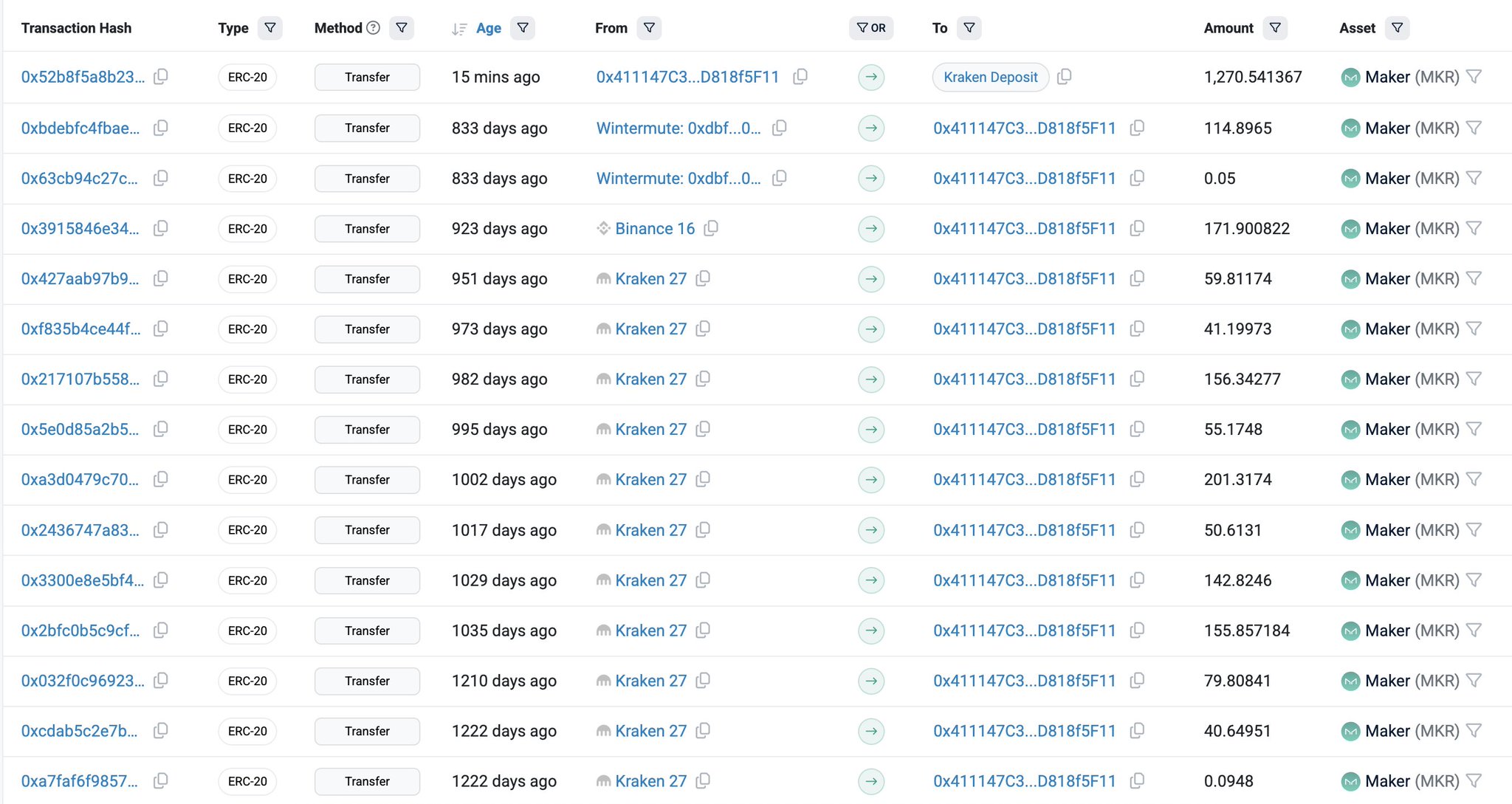The width and height of the screenshot is (1512, 804).
Task: Open the Method column filter
Action: (402, 28)
